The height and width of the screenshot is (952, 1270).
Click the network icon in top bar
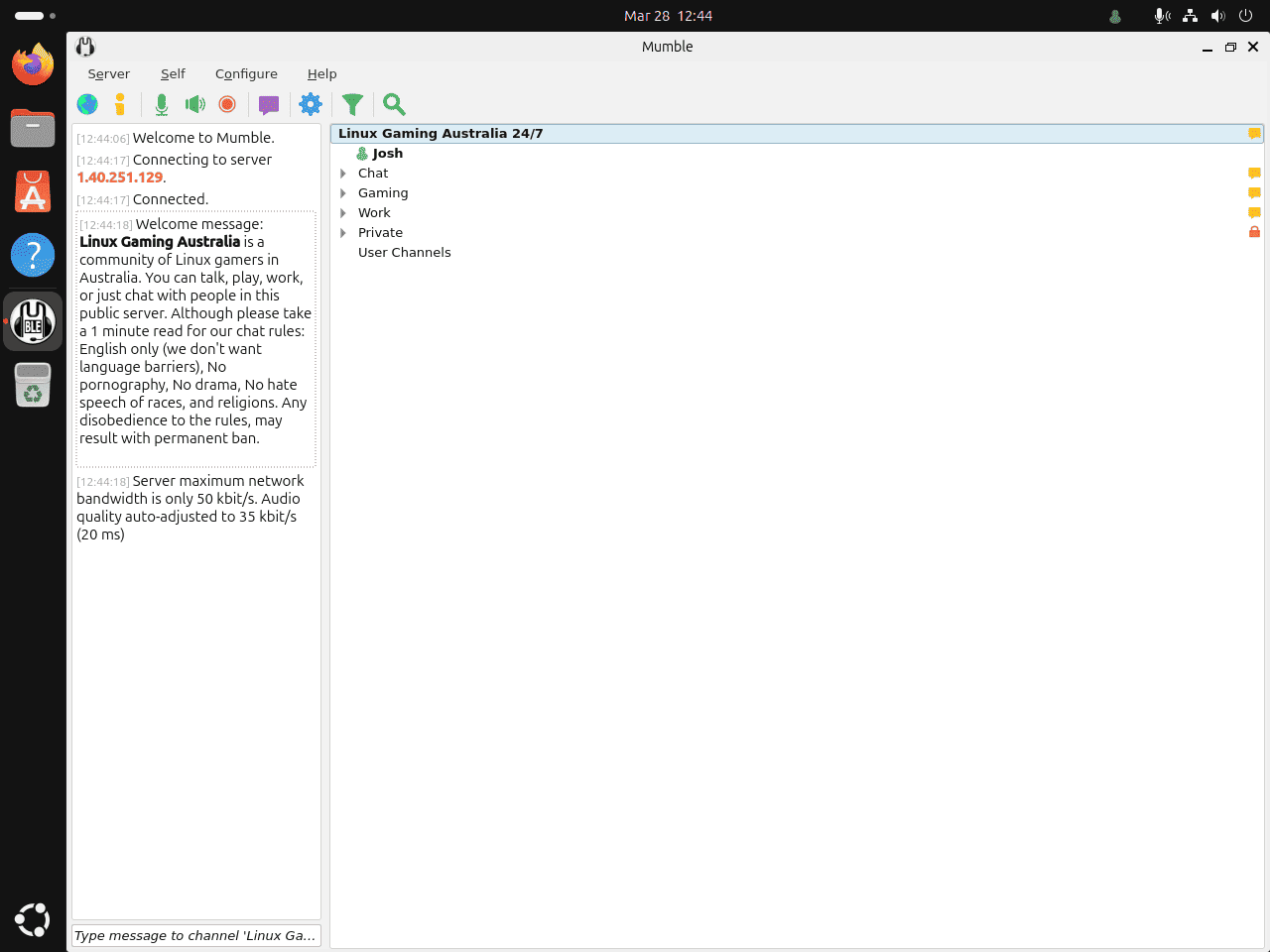click(x=1190, y=16)
